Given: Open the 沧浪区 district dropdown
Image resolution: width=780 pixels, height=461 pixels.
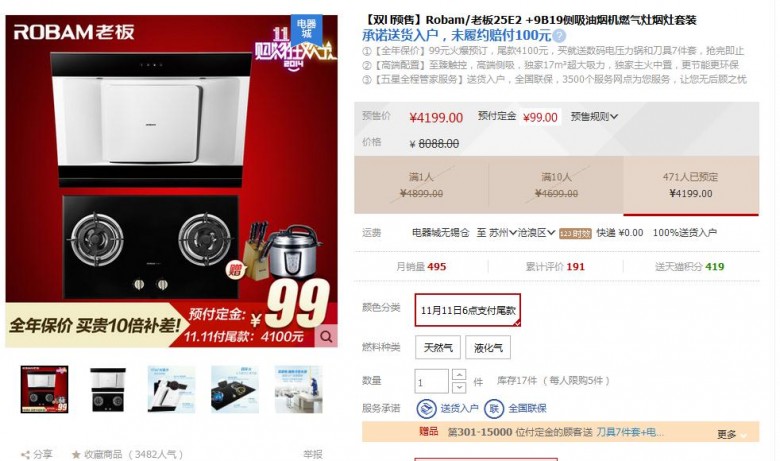Looking at the screenshot, I should coord(536,233).
